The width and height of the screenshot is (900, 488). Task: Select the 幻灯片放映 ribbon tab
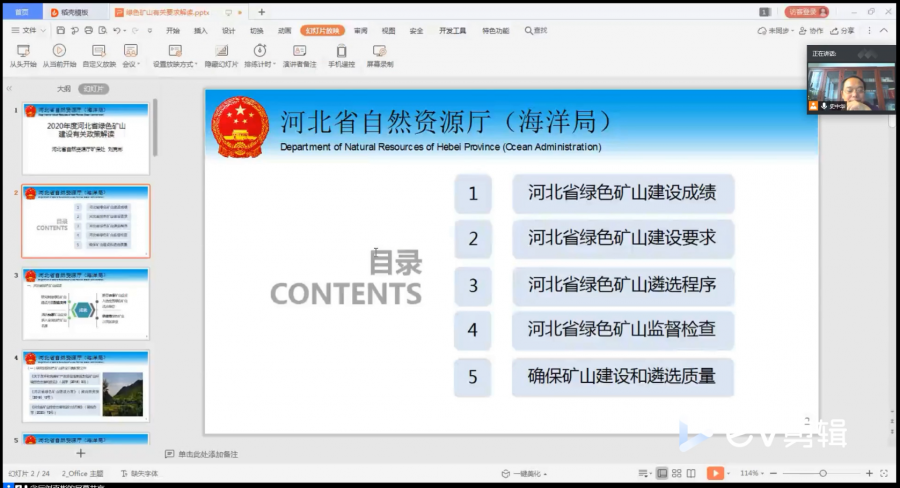[x=322, y=30]
